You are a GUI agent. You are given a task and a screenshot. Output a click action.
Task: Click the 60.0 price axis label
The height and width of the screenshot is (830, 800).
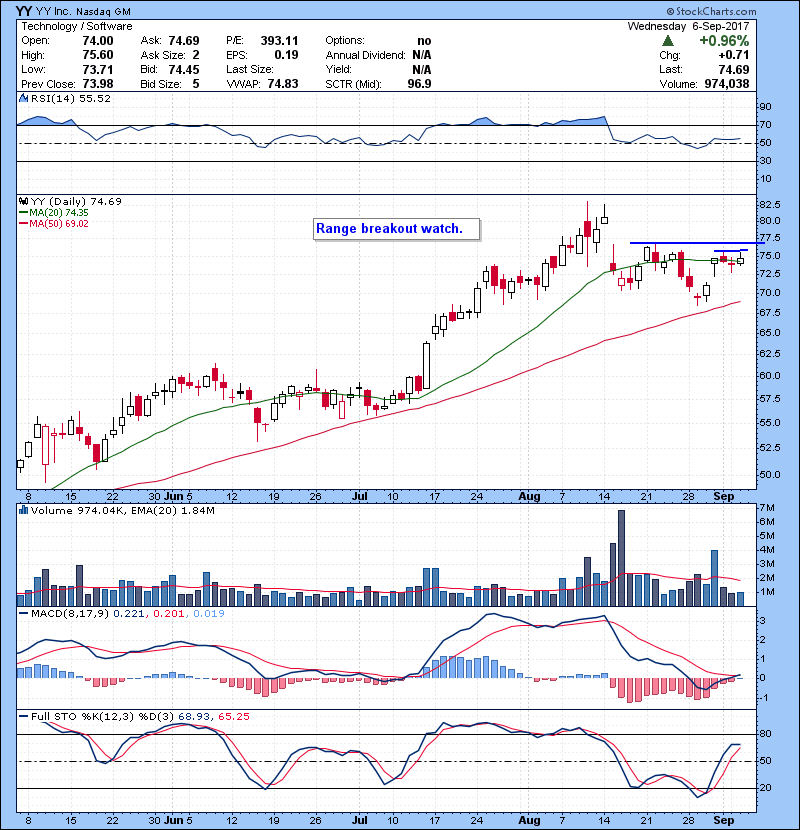pos(770,376)
